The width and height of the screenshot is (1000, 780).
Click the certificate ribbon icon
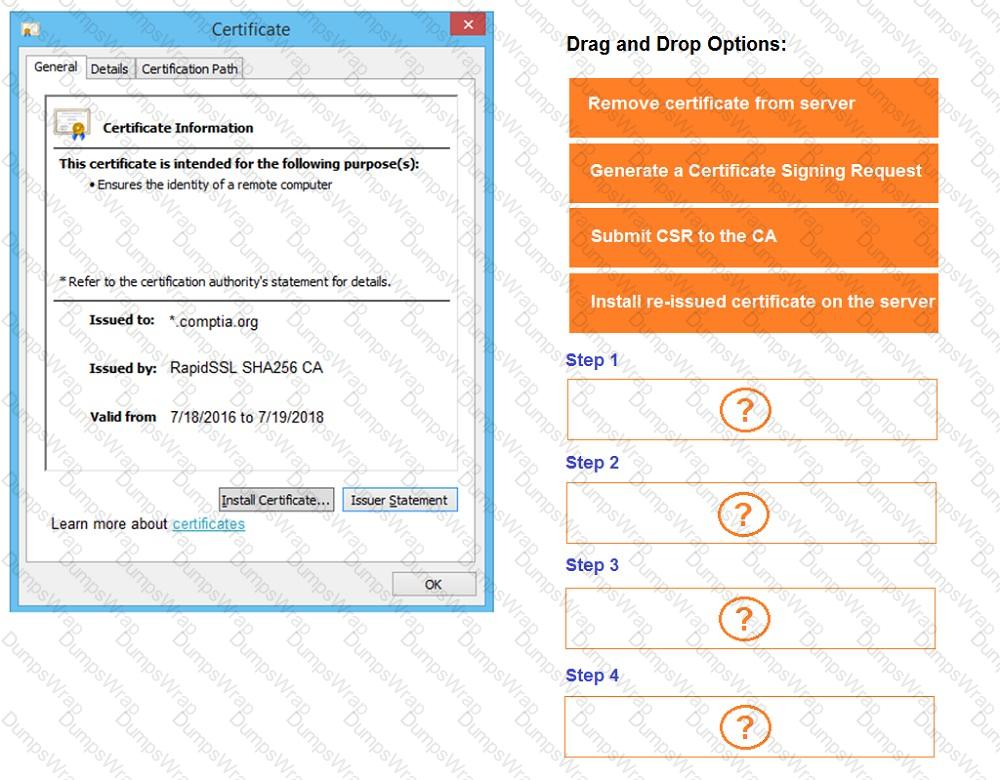click(71, 124)
